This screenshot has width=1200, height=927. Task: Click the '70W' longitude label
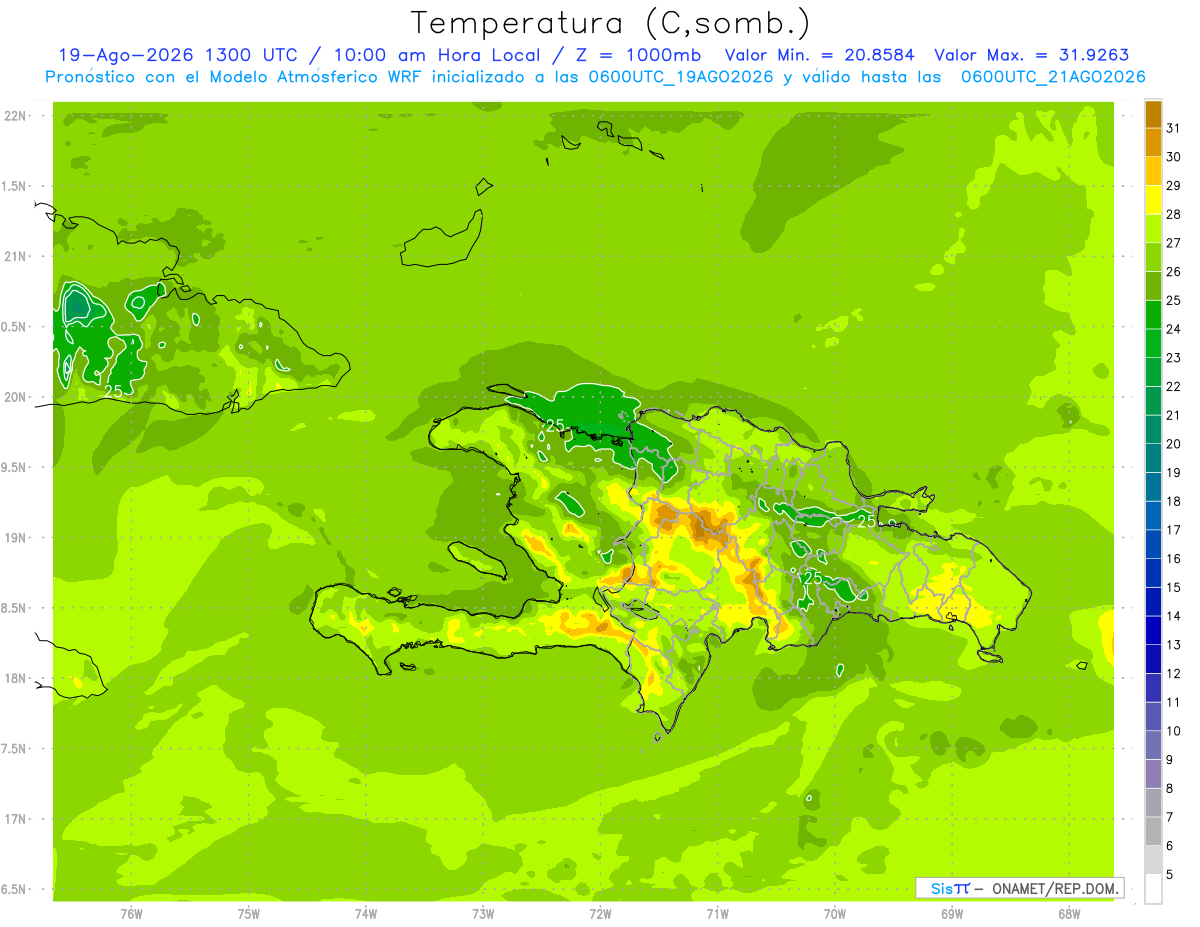click(835, 913)
